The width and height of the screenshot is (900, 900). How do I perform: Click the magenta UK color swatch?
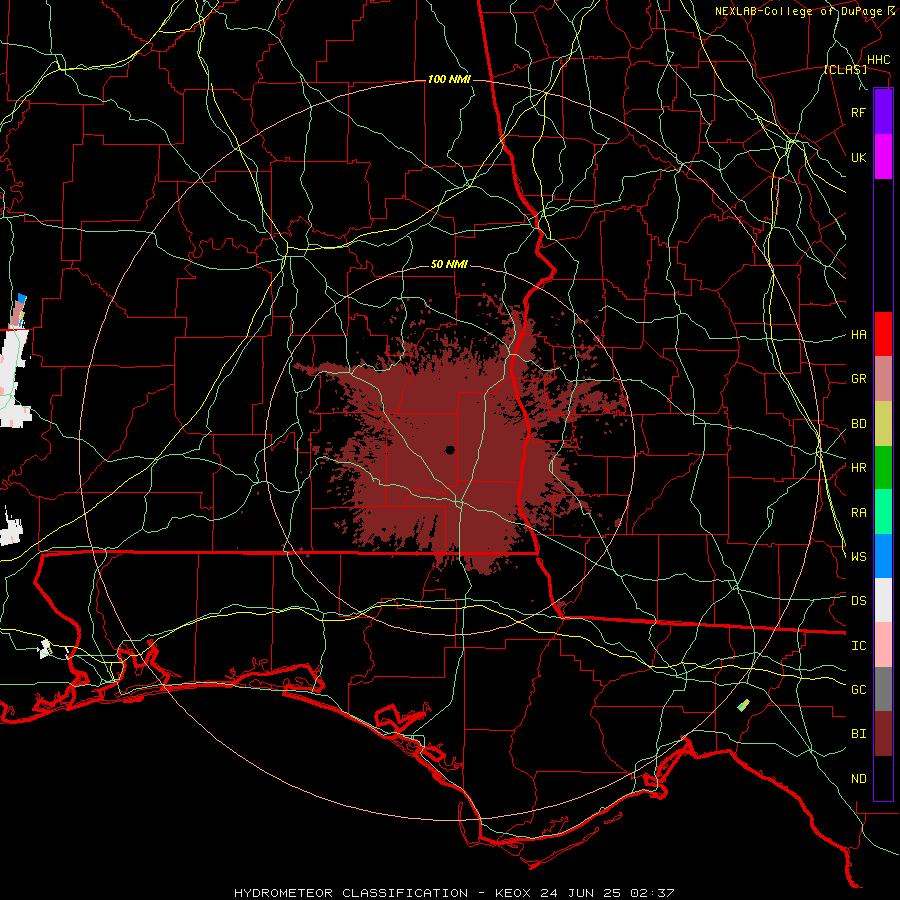click(883, 157)
